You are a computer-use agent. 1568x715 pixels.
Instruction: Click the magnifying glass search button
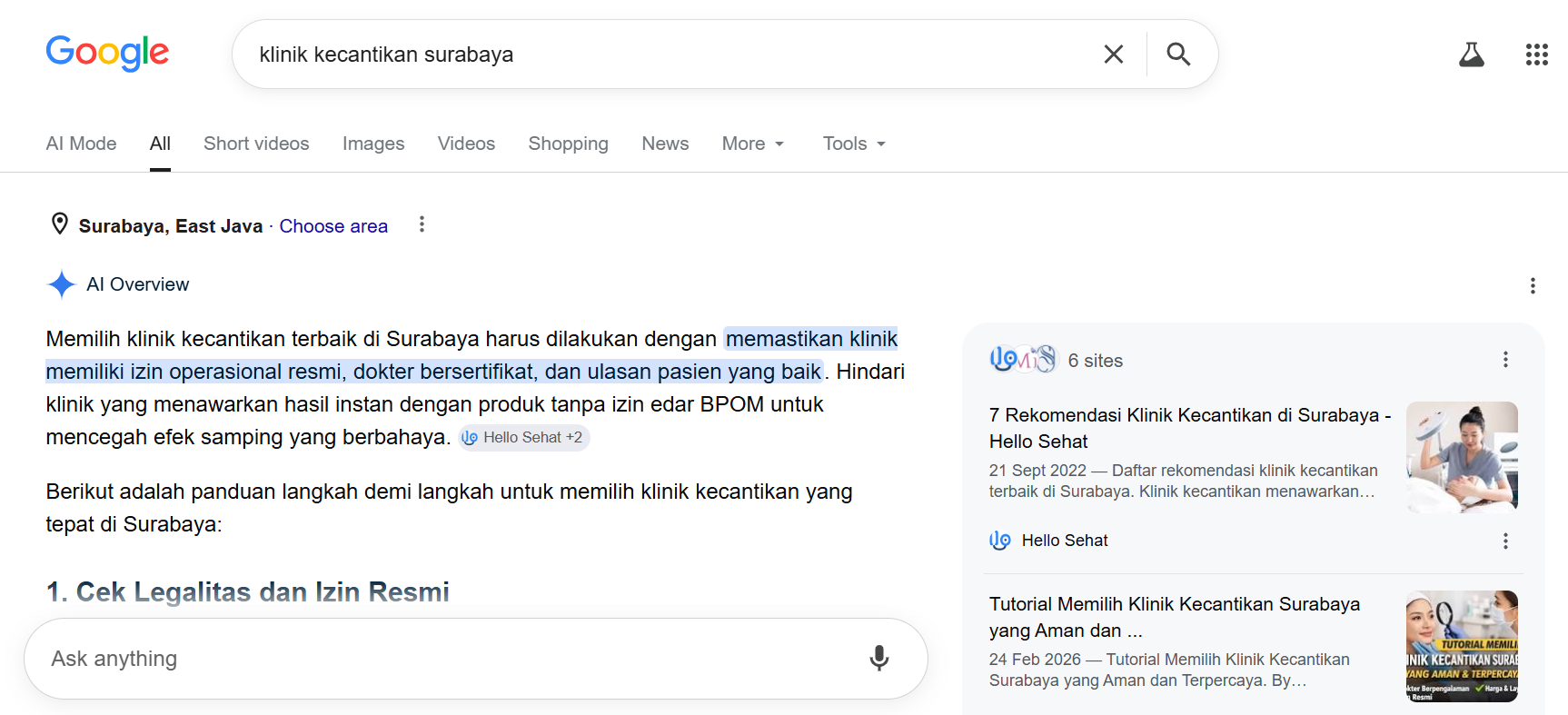pyautogui.click(x=1178, y=55)
